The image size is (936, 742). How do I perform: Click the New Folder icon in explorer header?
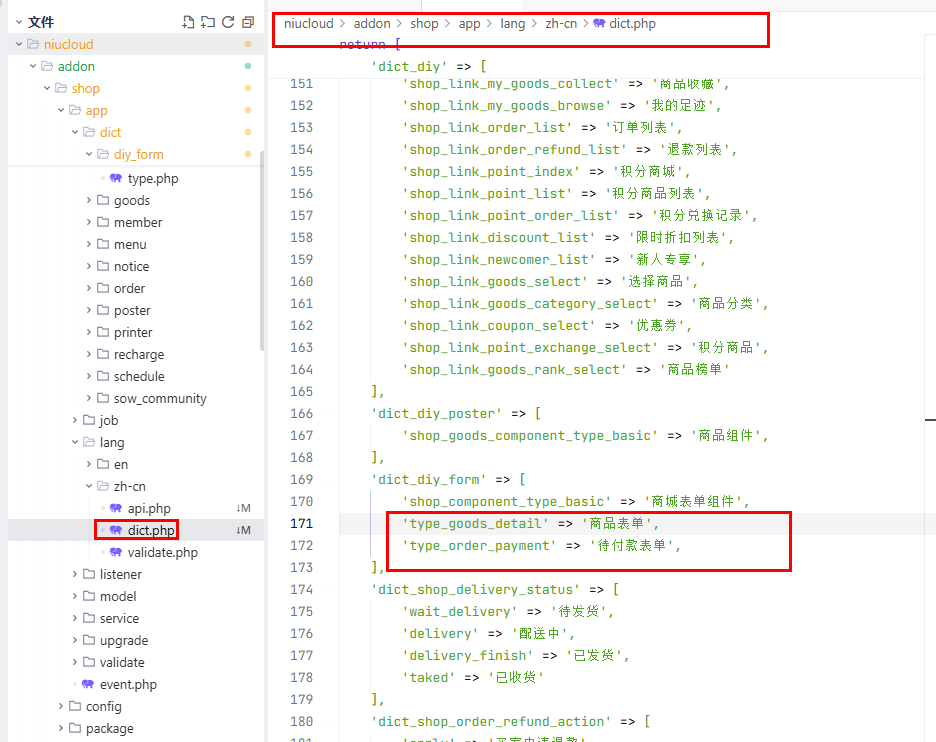point(208,22)
